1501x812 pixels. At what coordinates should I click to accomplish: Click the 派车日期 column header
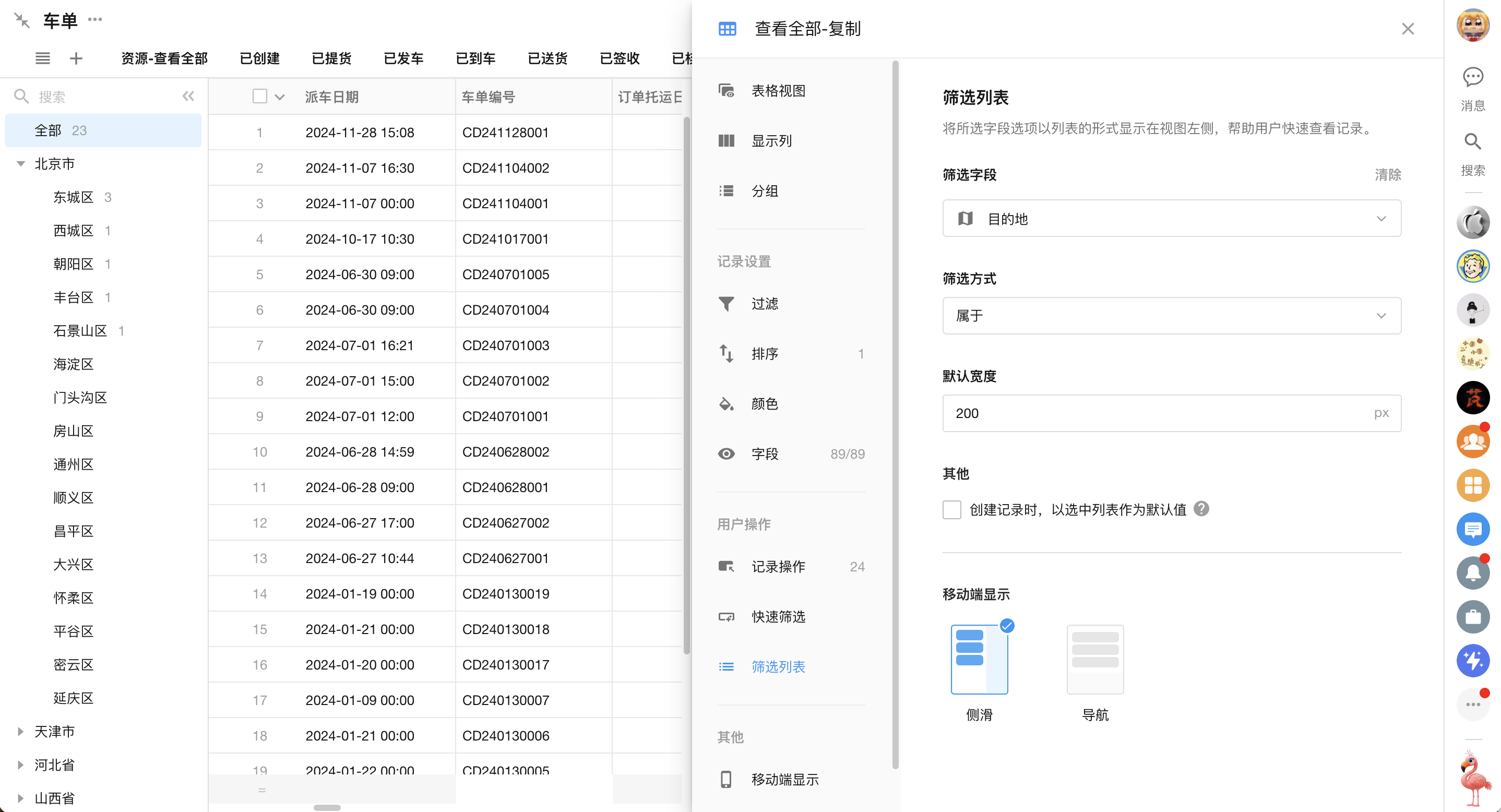click(331, 97)
